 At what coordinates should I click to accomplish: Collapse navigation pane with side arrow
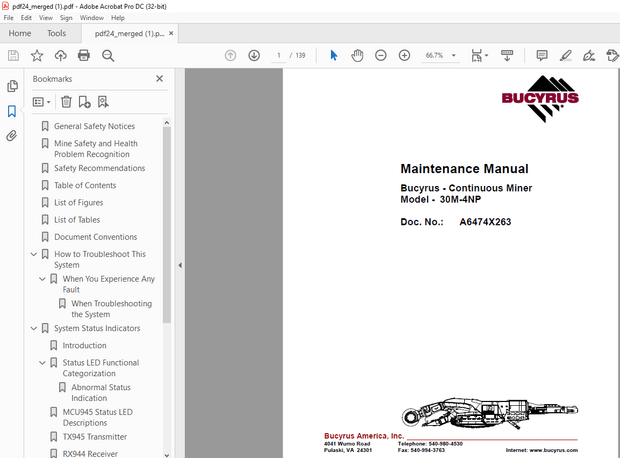coord(180,265)
